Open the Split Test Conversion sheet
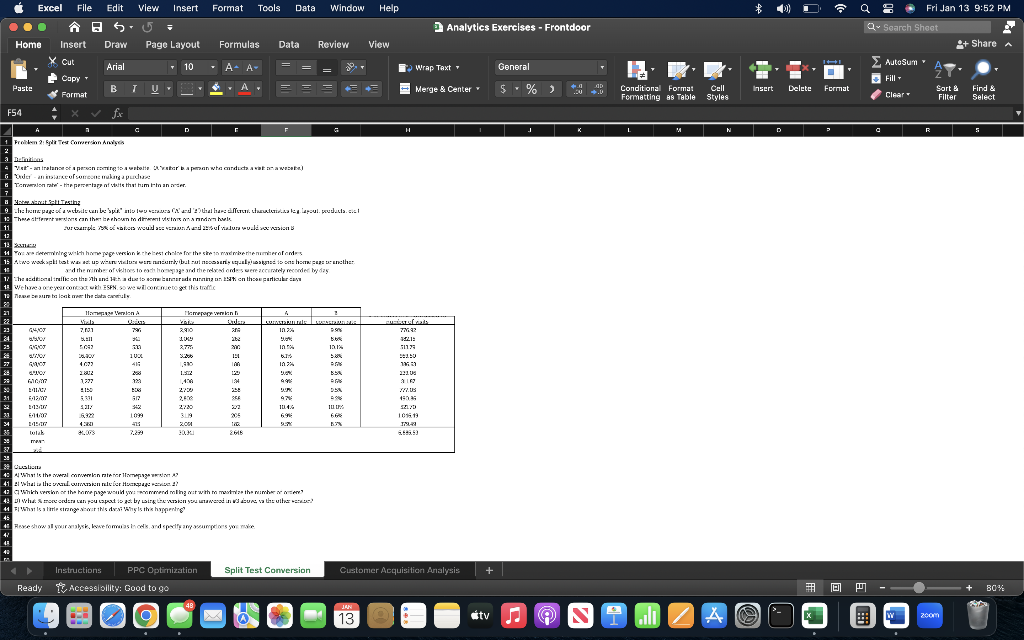Screen dimensions: 1024x640 coord(267,568)
